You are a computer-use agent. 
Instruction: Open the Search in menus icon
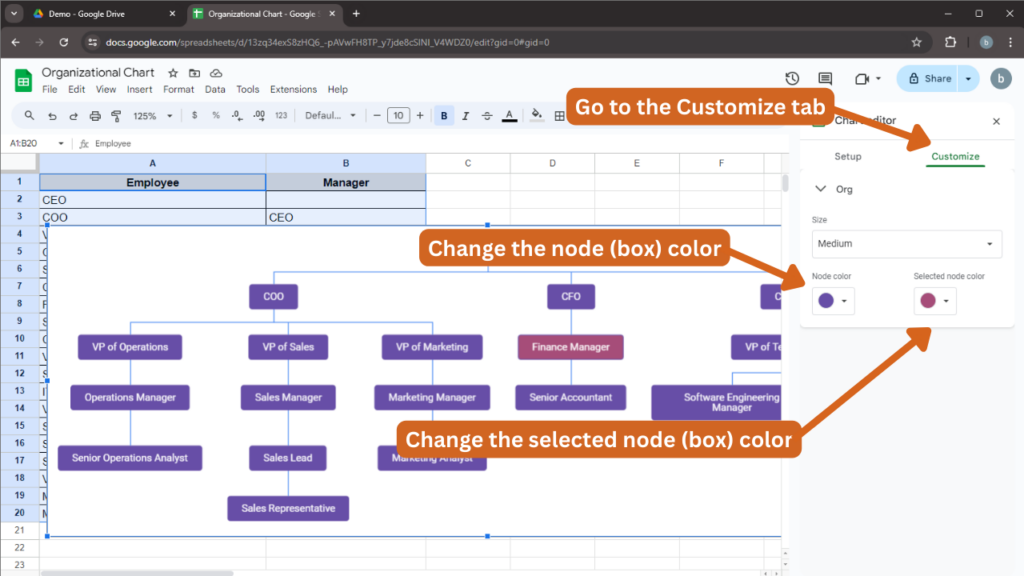coord(30,115)
